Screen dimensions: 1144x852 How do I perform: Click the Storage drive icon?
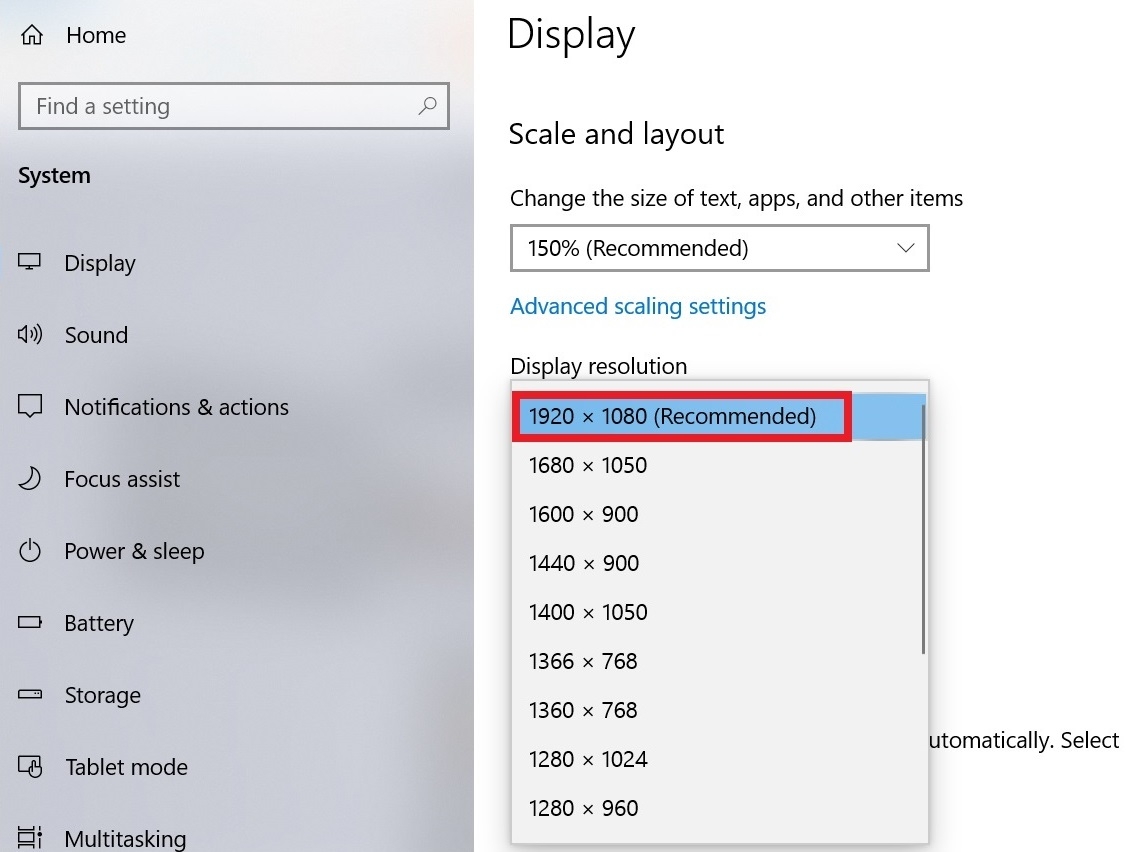[30, 694]
